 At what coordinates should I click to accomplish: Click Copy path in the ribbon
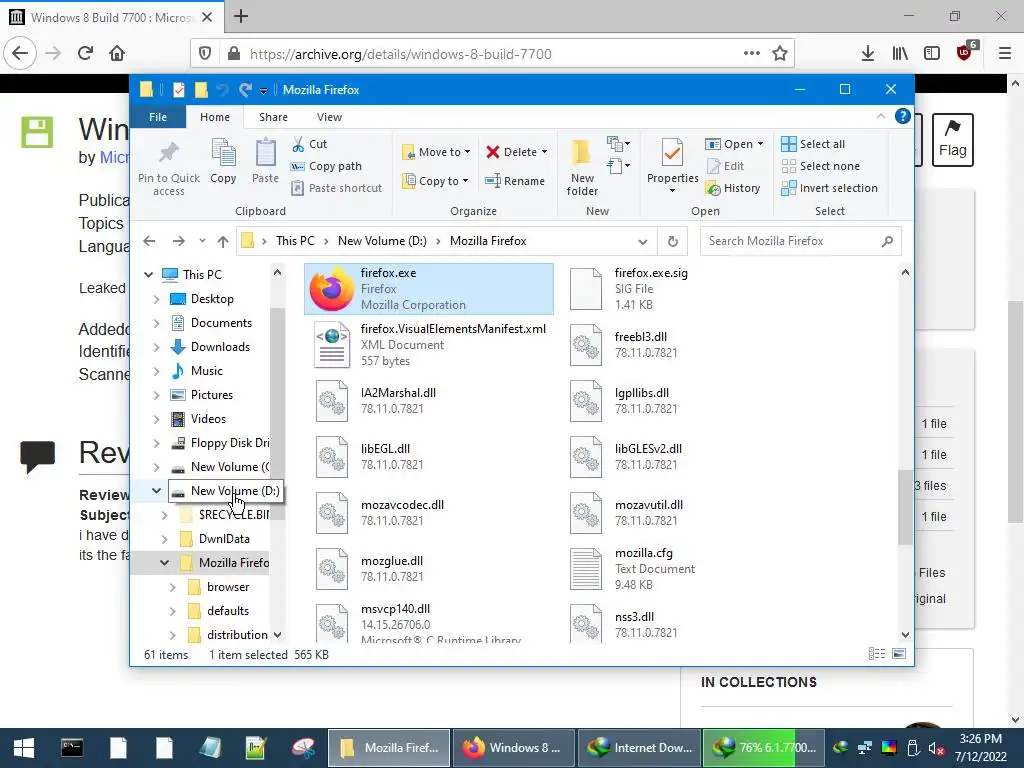click(x=326, y=166)
